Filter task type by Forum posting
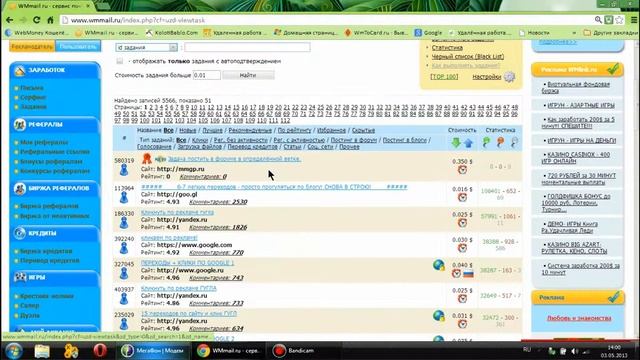 click(353, 140)
